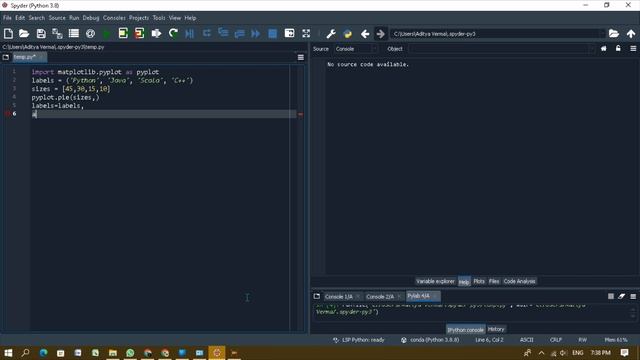Image resolution: width=640 pixels, height=360 pixels.
Task: Click the debugger step into icon
Action: (223, 33)
